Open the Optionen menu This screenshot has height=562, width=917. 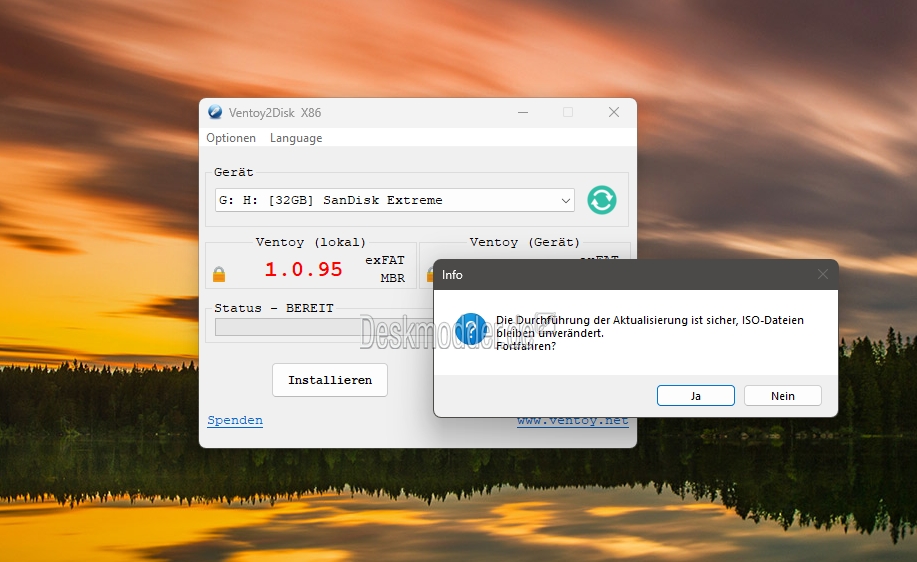pos(231,138)
